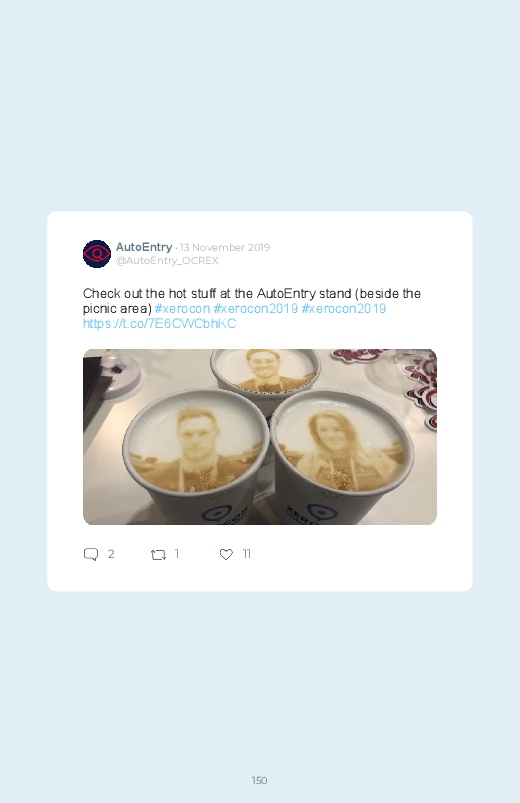Open the last #xerocon2019 hashtag
Image resolution: width=520 pixels, height=803 pixels.
click(343, 308)
